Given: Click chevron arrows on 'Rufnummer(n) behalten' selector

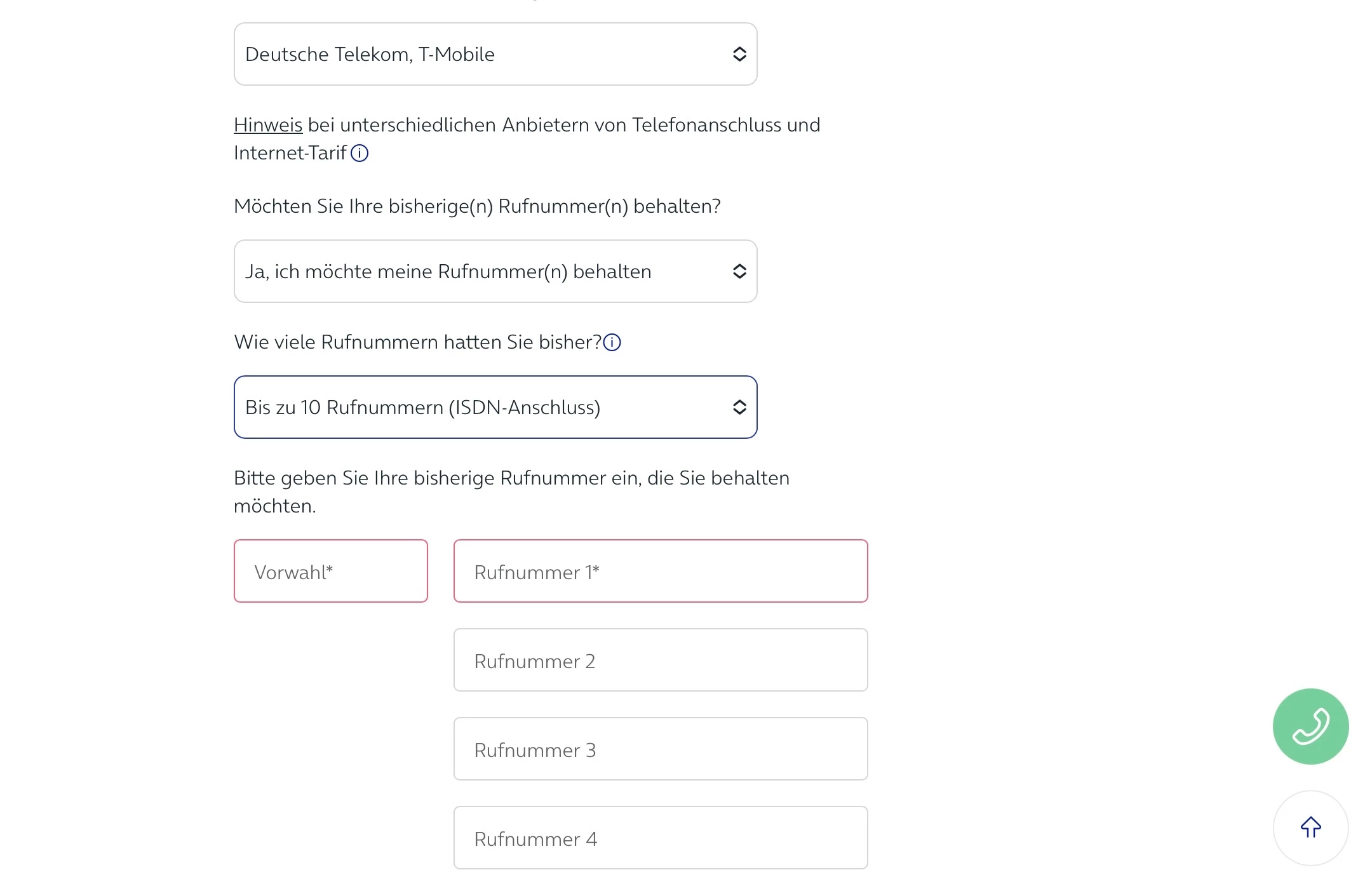Looking at the screenshot, I should pos(739,272).
